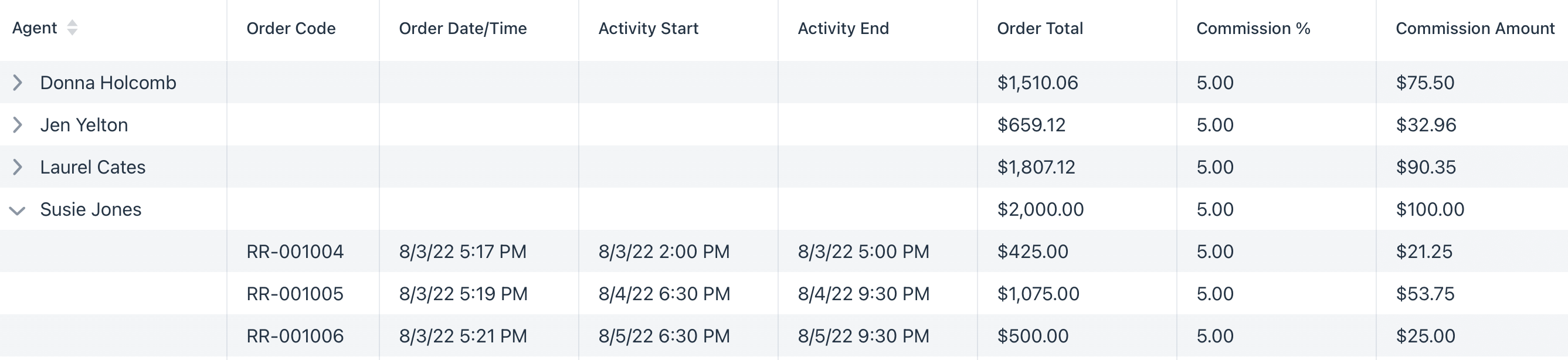Expand Laurel Cates row
Image resolution: width=1568 pixels, height=360 pixels.
click(18, 167)
